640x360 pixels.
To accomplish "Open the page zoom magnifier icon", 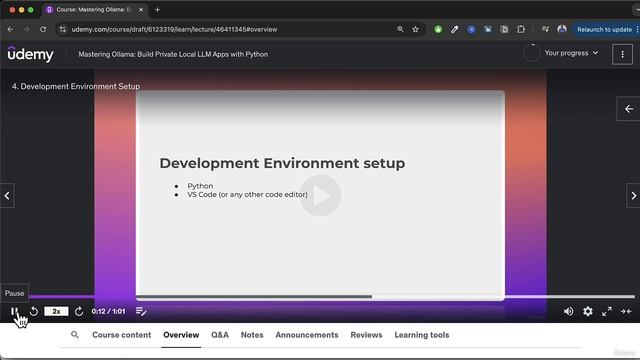I will pyautogui.click(x=400, y=29).
